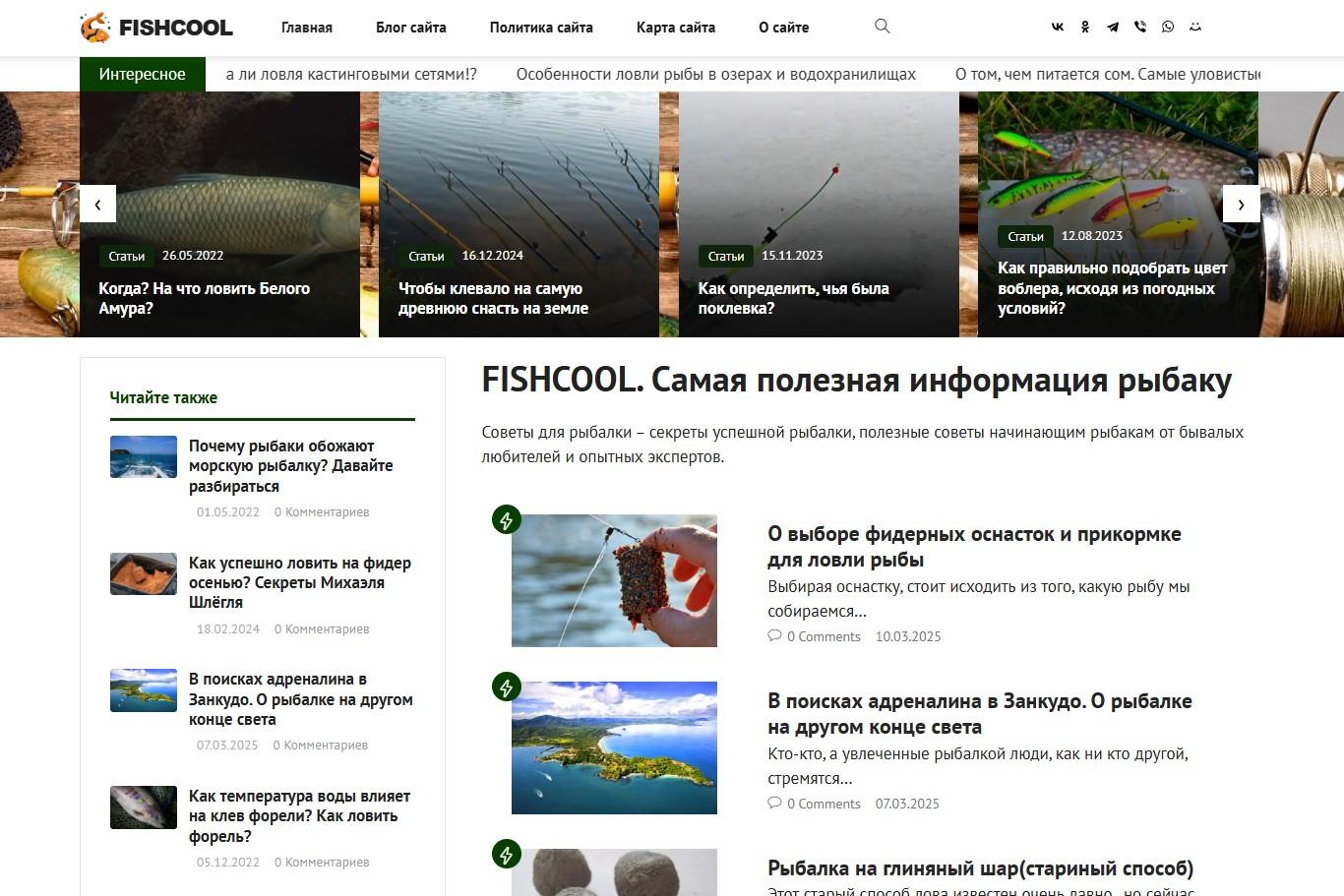Advance carousel to next slide
This screenshot has height=896, width=1344.
(1241, 205)
